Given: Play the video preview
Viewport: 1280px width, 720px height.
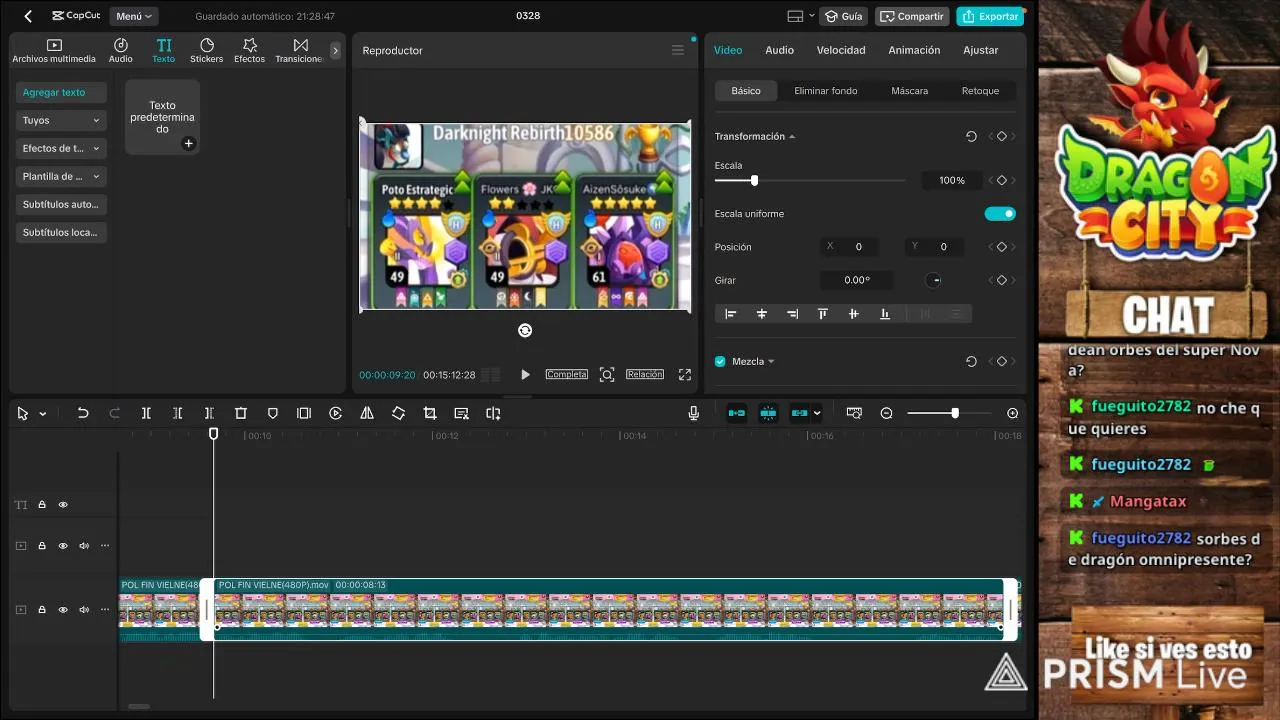Looking at the screenshot, I should [x=525, y=374].
